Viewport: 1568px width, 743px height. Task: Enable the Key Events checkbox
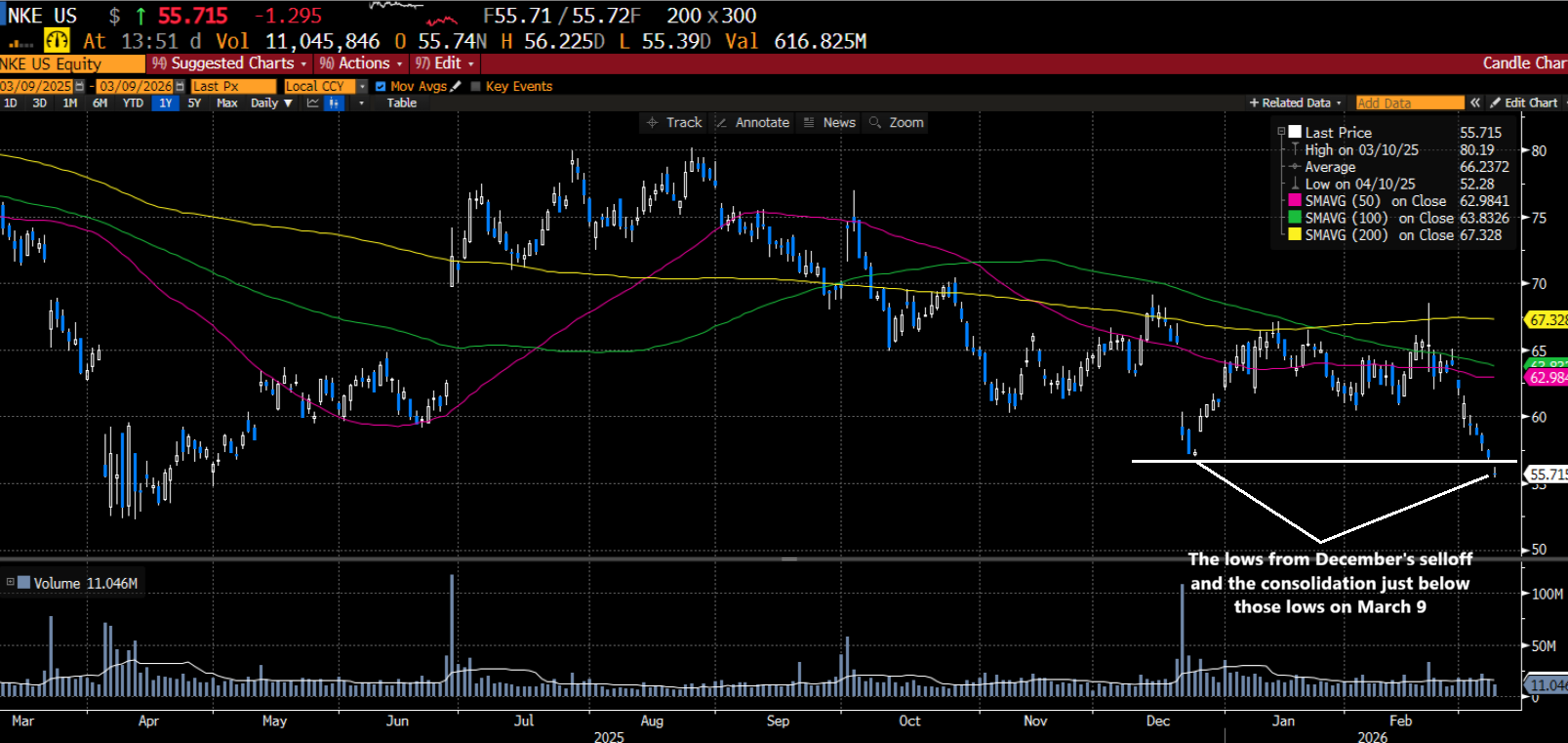tap(476, 87)
